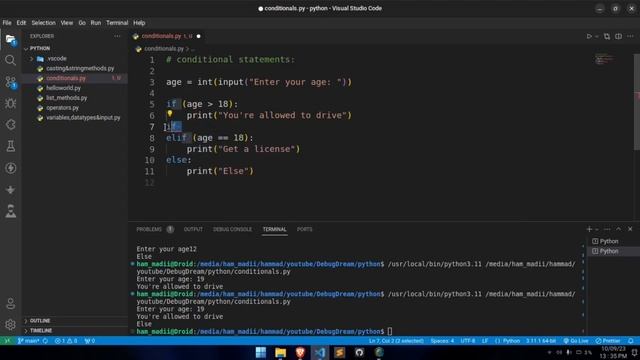This screenshot has width=640, height=360.
Task: Open list_methods.py in Explorer
Action: click(x=67, y=98)
